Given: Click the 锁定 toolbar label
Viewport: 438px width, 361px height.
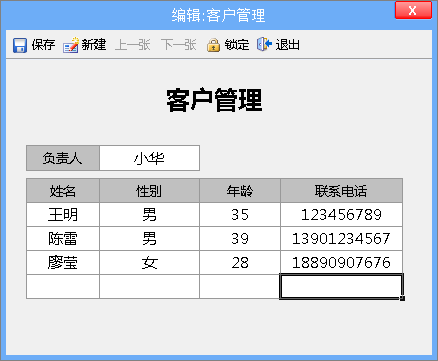Looking at the screenshot, I should [x=237, y=45].
